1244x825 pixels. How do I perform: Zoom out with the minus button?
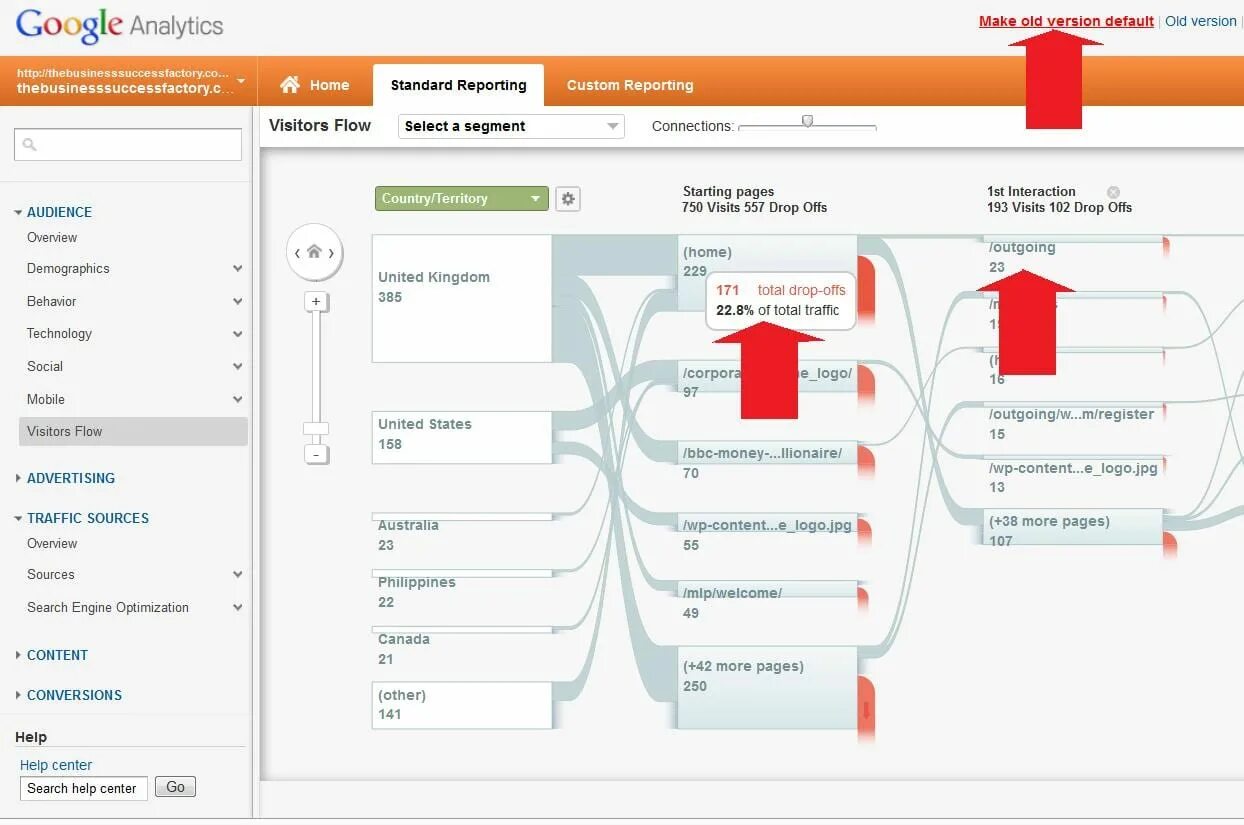pos(316,455)
